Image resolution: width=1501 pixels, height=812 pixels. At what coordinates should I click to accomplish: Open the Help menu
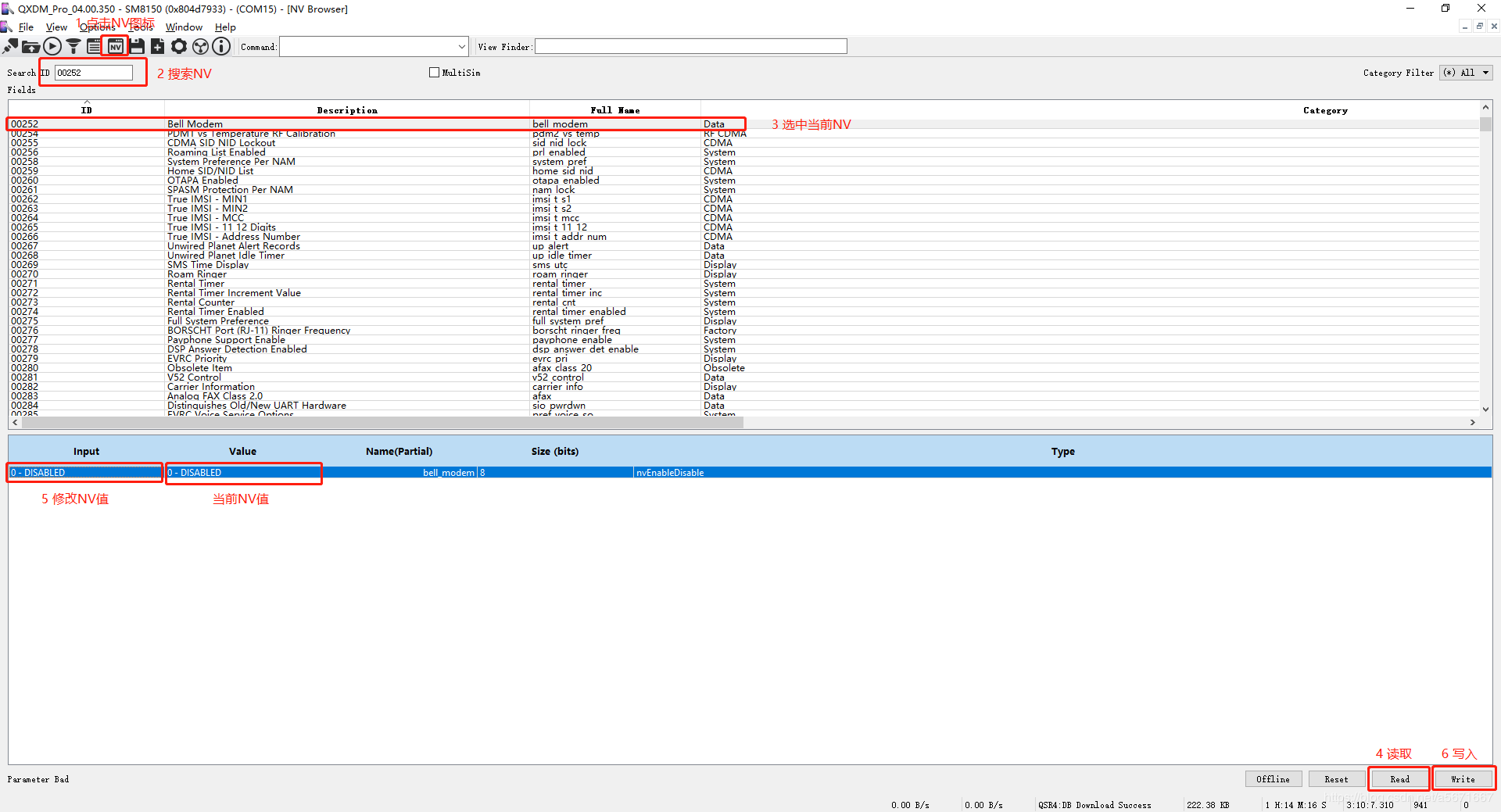tap(225, 27)
